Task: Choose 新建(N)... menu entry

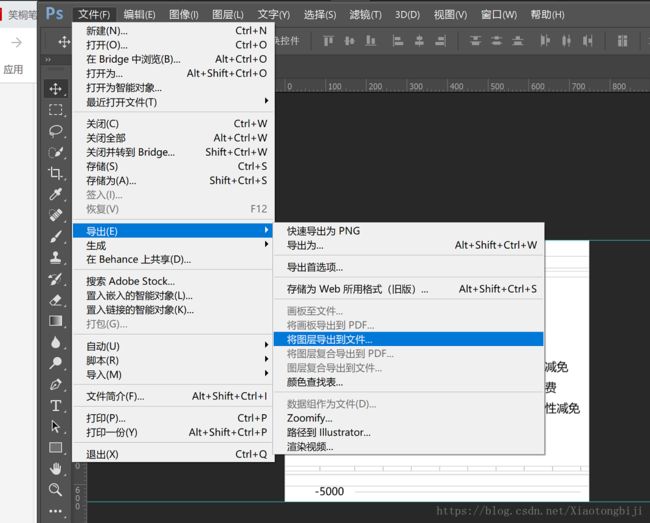Action: (173, 31)
